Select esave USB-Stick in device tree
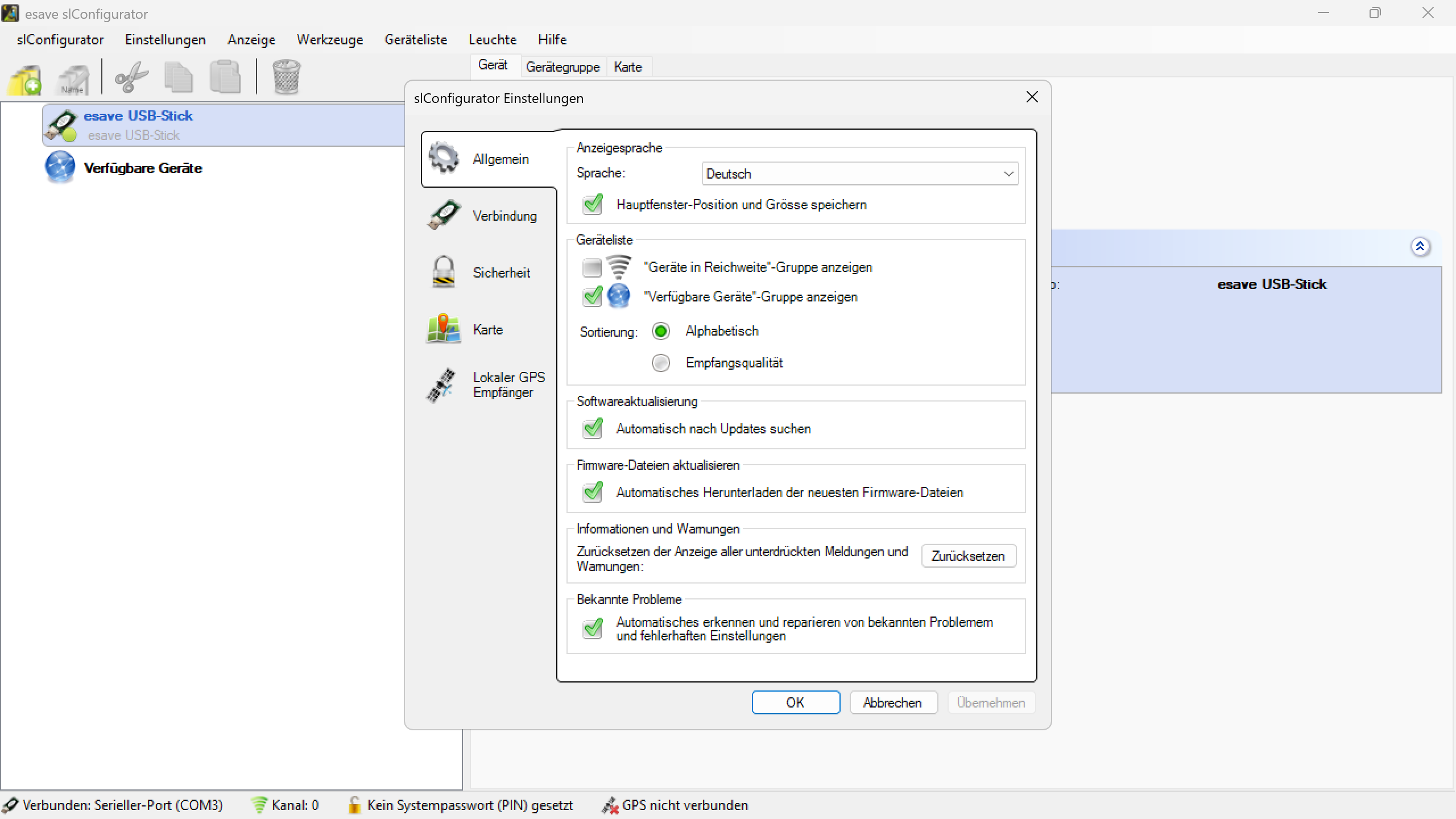 coord(224,125)
